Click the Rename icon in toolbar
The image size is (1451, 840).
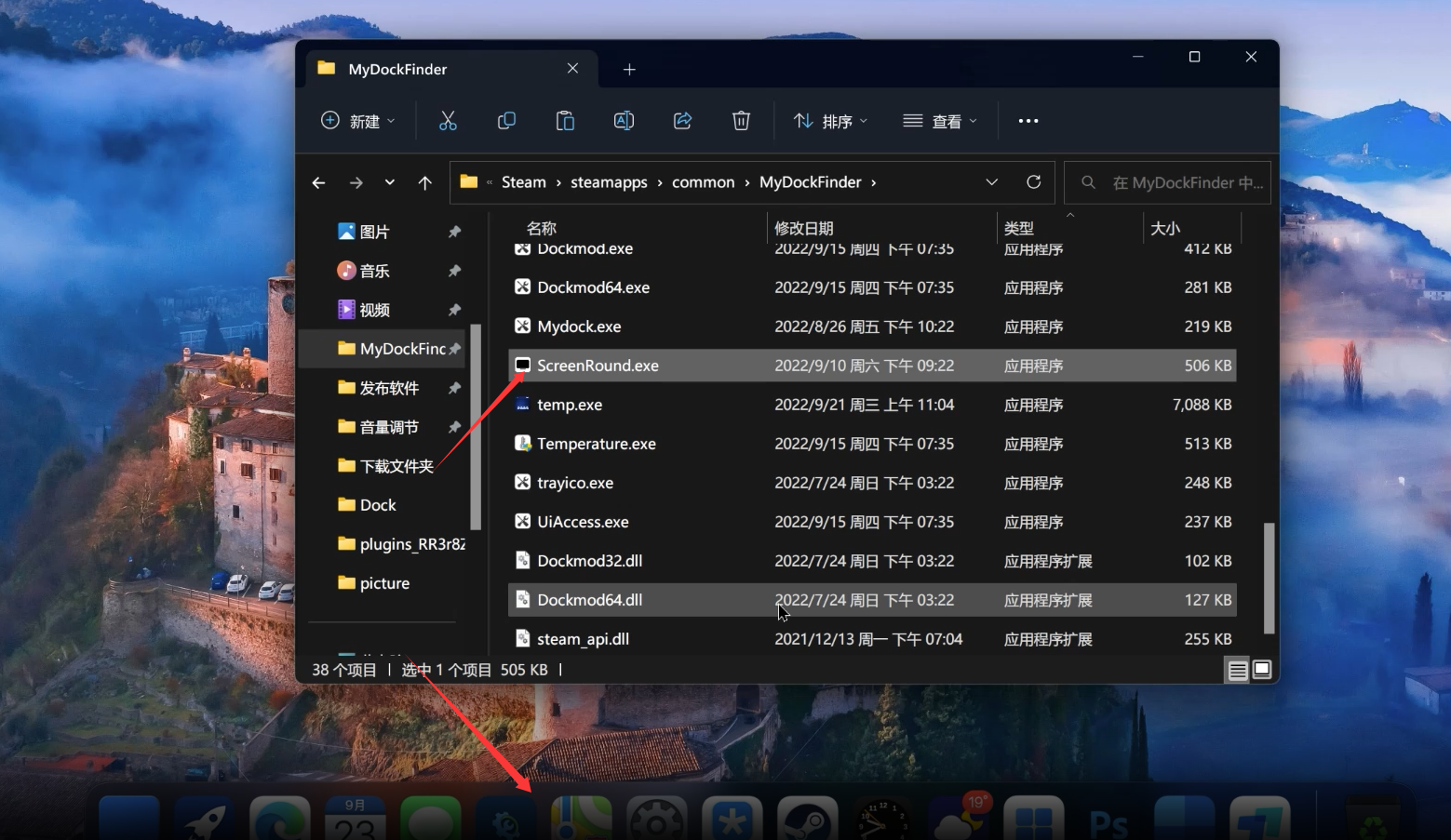coord(624,121)
